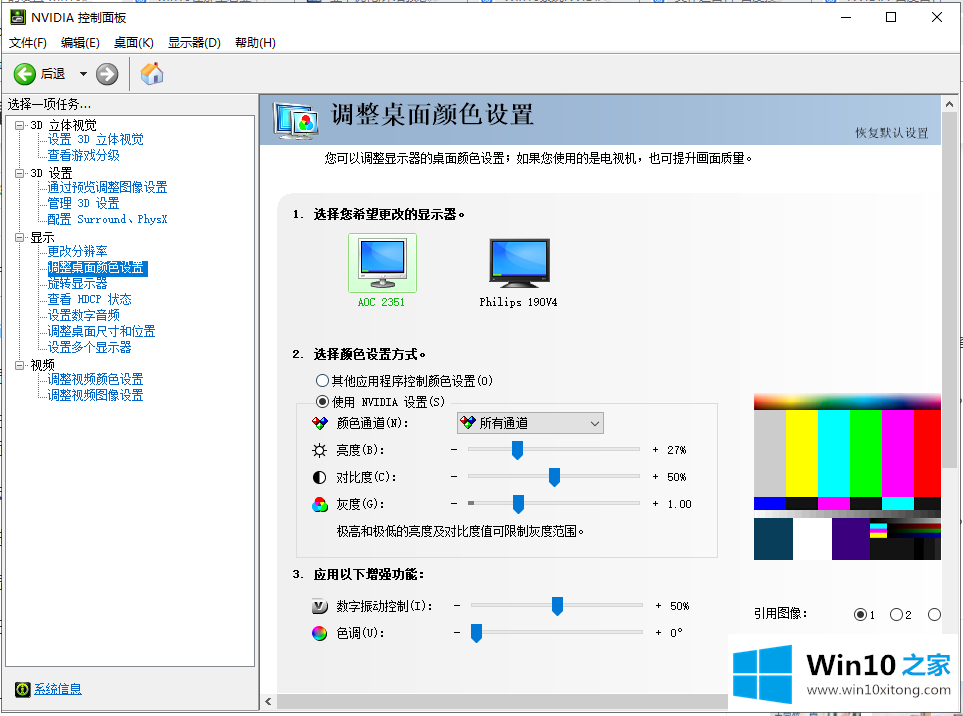Screen dimensions: 963x716
Task: Open the 所有通道 color channel dropdown
Action: (531, 423)
